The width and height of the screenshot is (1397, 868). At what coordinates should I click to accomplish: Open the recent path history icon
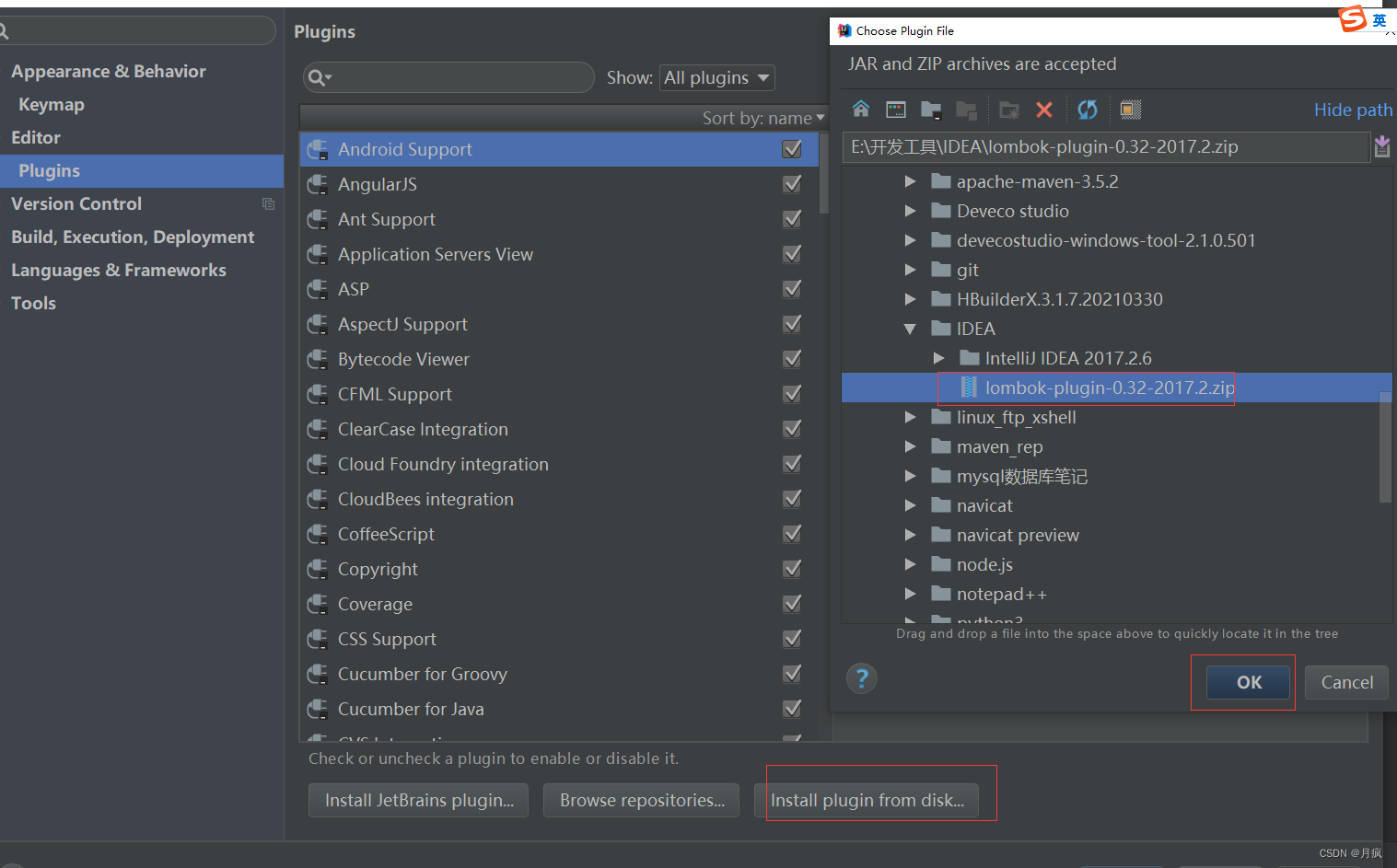coord(1382,146)
